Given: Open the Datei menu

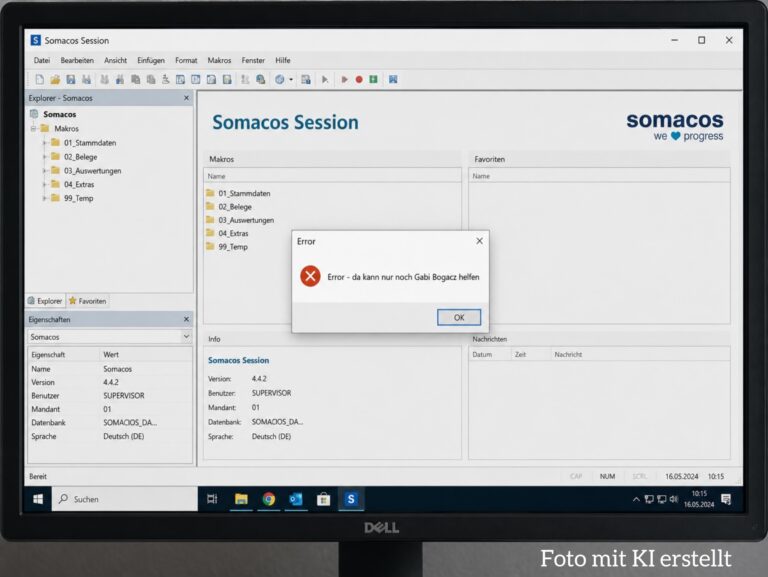Looking at the screenshot, I should pyautogui.click(x=42, y=60).
